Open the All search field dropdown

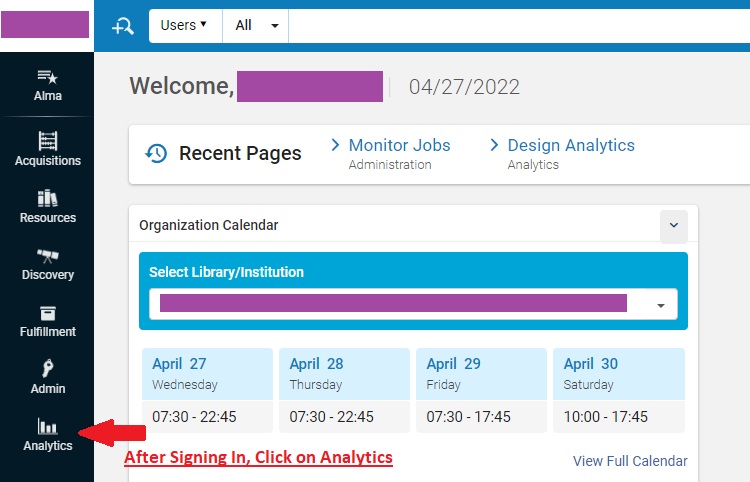(x=257, y=26)
